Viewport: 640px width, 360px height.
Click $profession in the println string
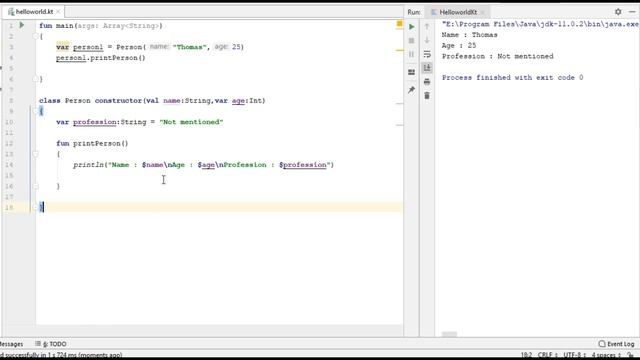[x=303, y=165]
